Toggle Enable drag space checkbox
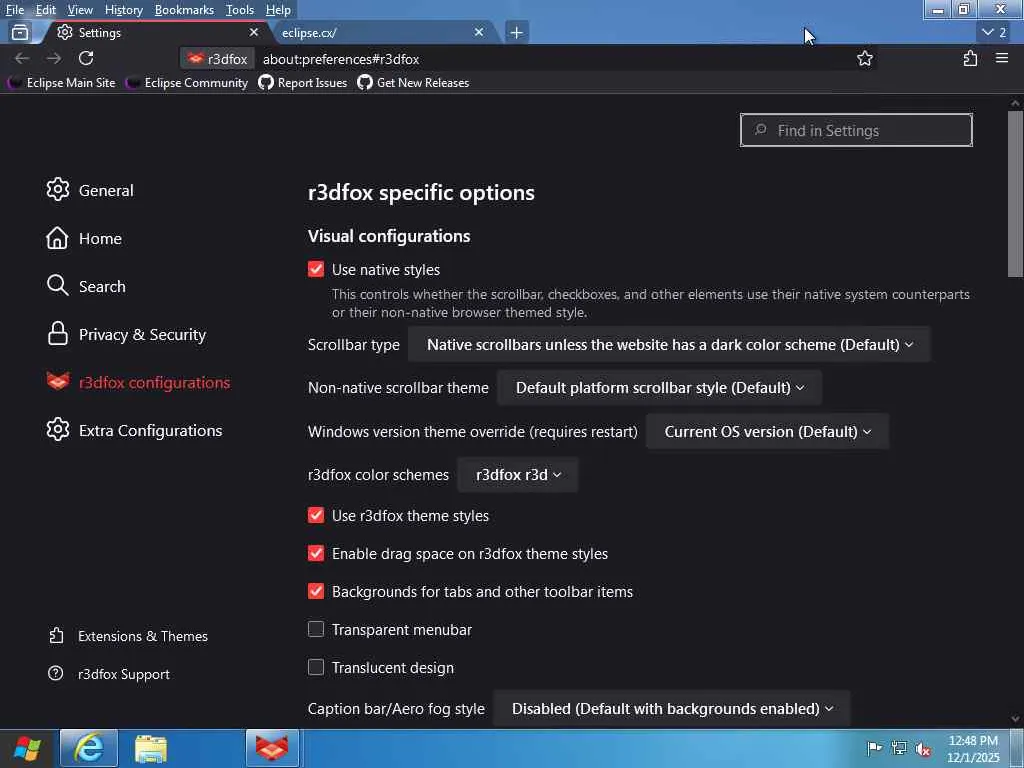Image resolution: width=1024 pixels, height=768 pixels. pyautogui.click(x=316, y=553)
